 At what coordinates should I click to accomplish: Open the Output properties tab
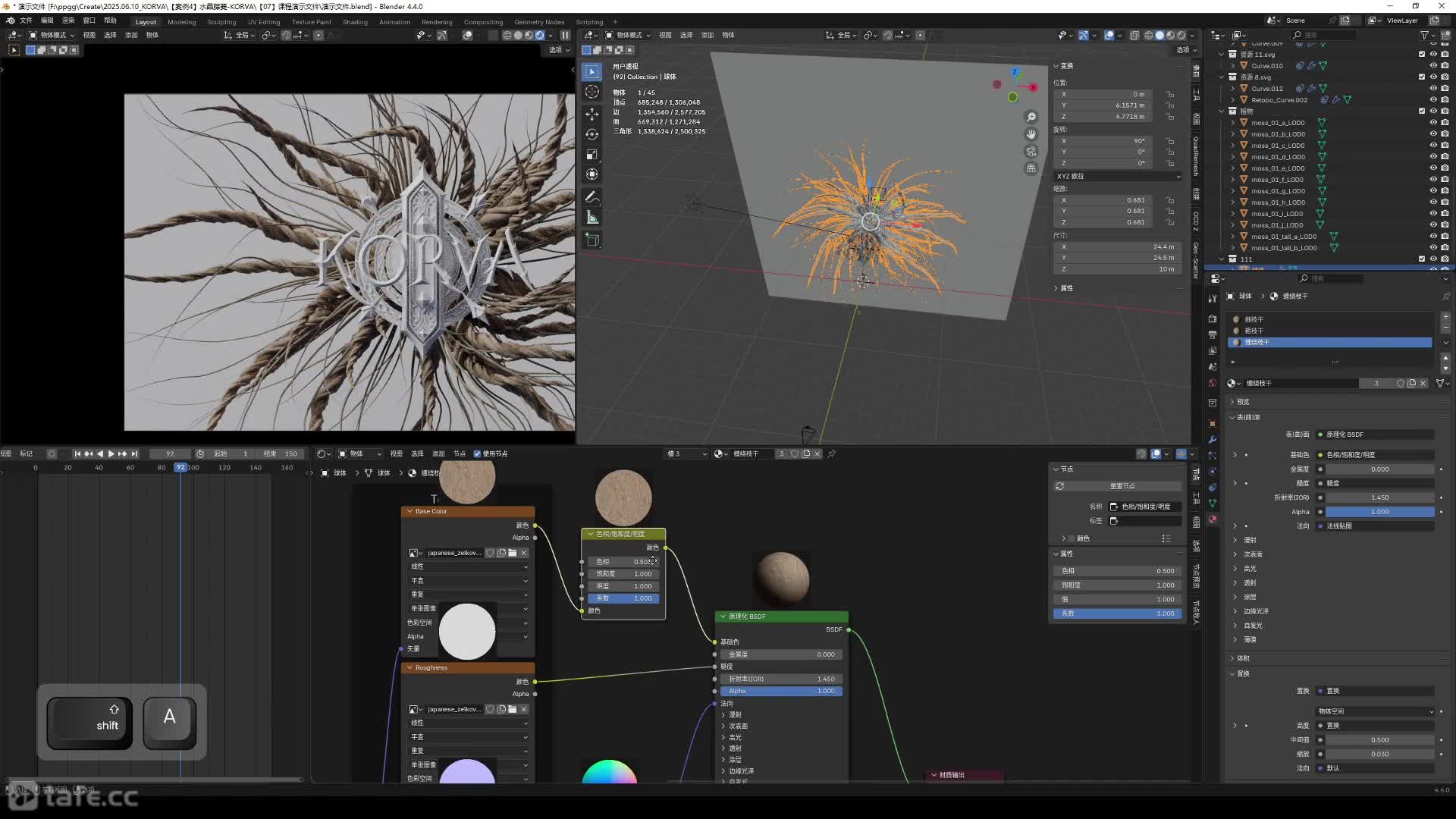1213,335
